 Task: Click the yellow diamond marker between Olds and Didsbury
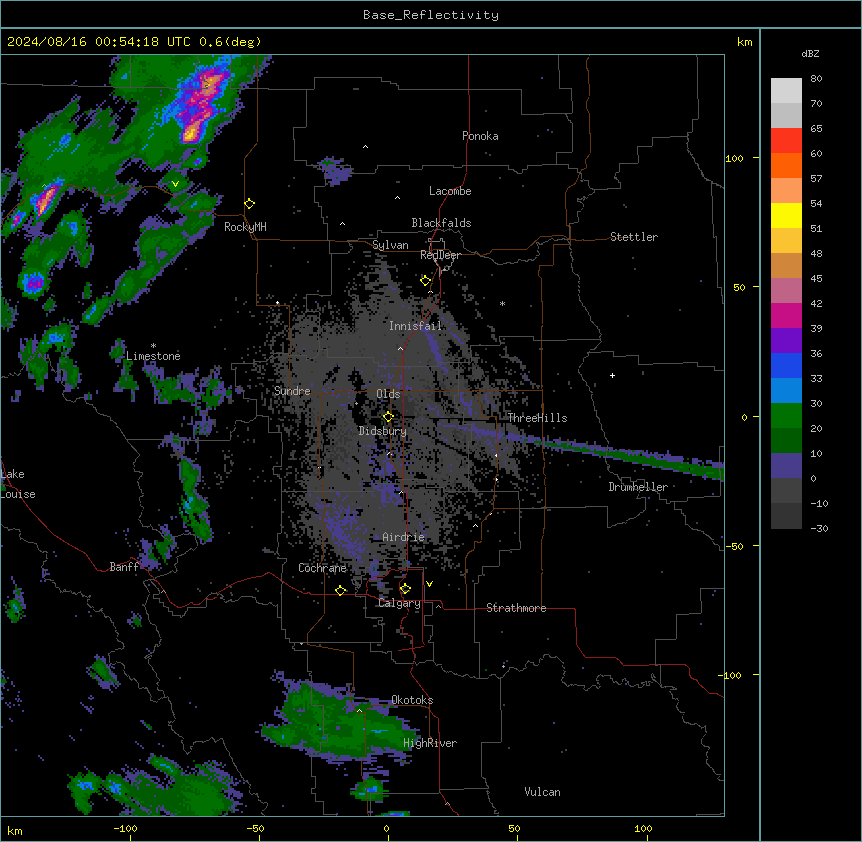pyautogui.click(x=388, y=417)
